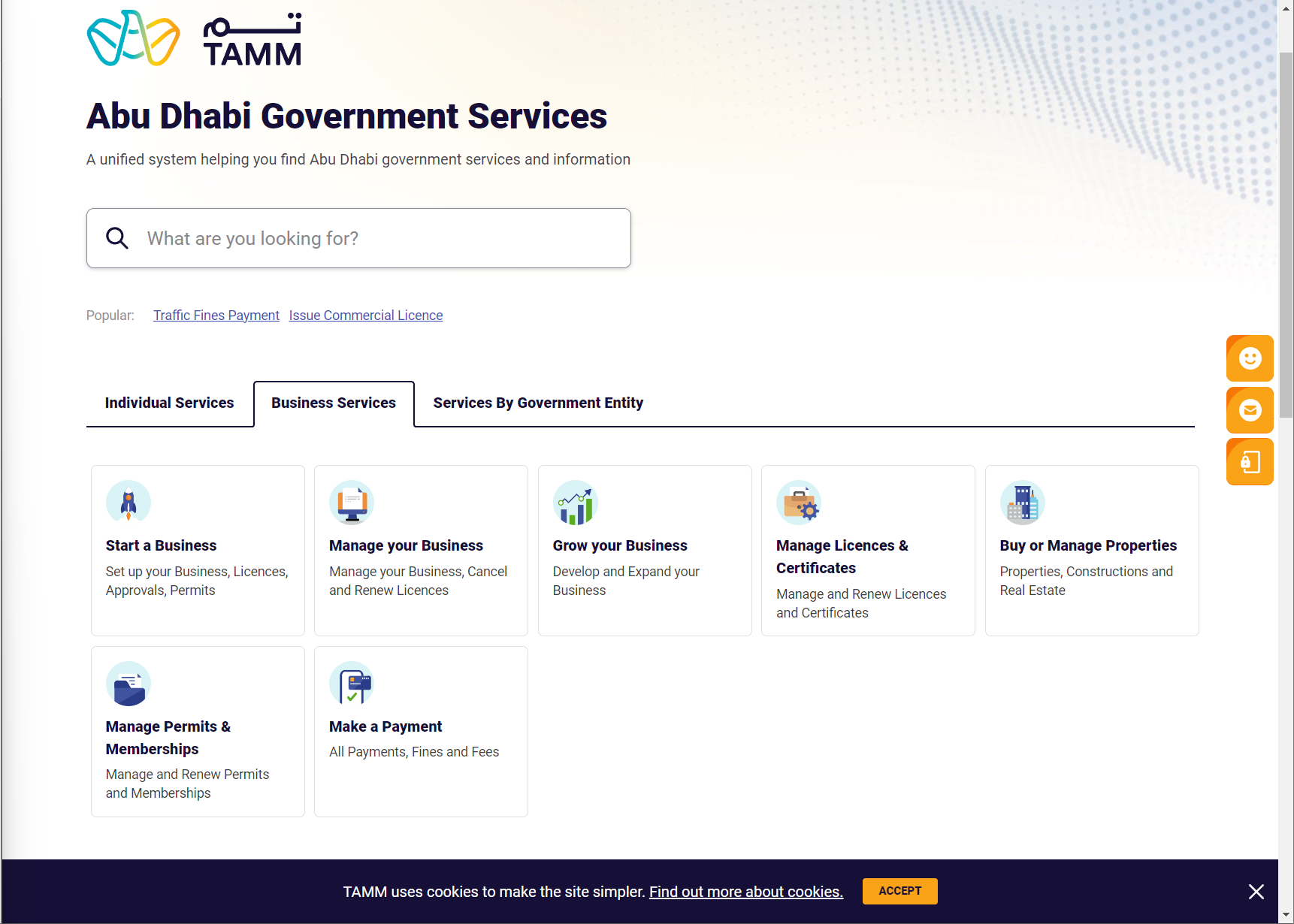Screen dimensions: 1294x924
Task: Click the Abu Dhabi Government Services heading
Action: pos(347,116)
